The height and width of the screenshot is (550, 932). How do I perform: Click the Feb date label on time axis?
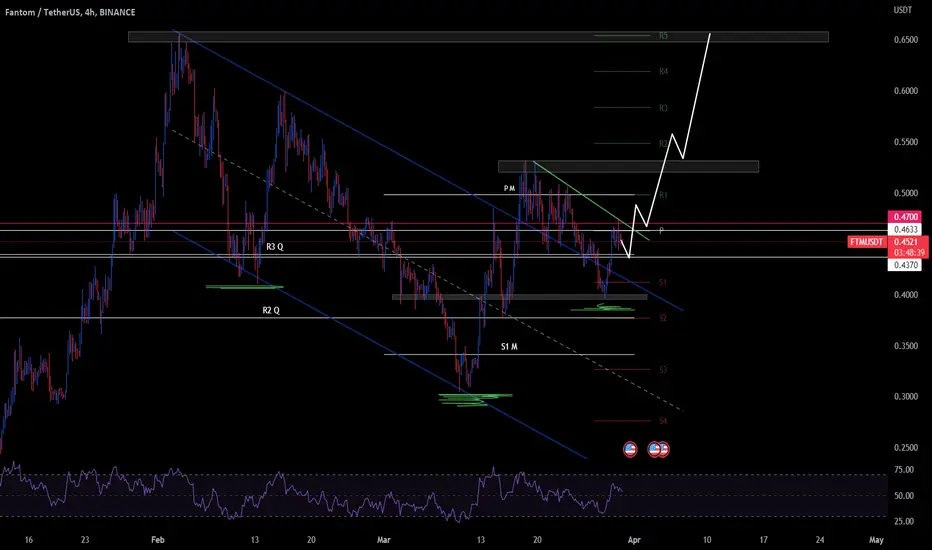(158, 540)
